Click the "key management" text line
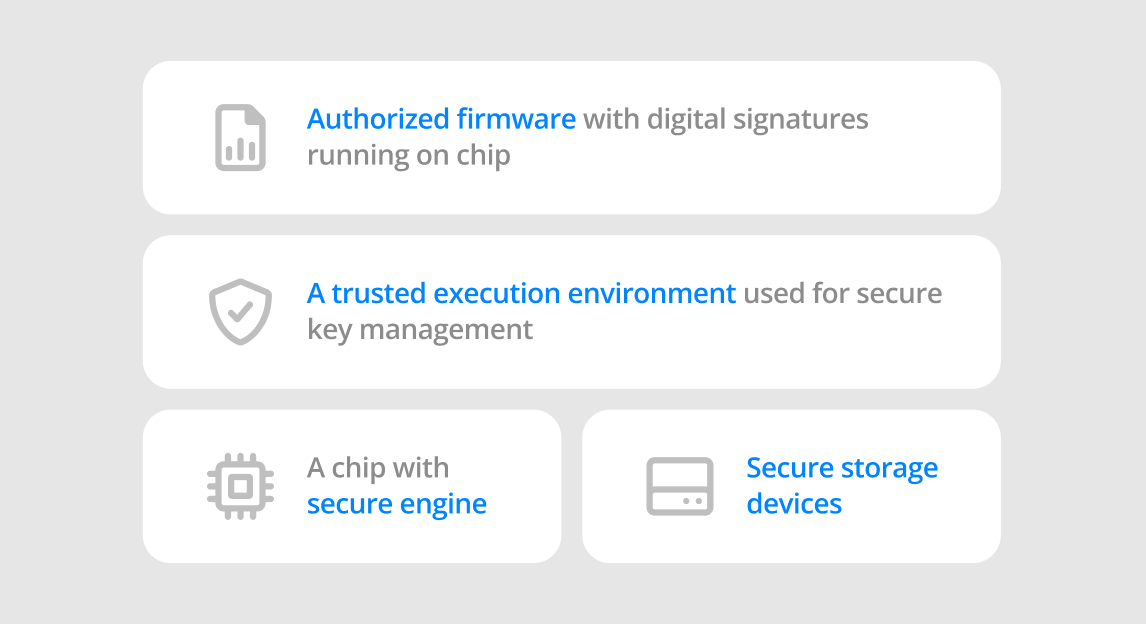The height and width of the screenshot is (624, 1146). (x=420, y=330)
